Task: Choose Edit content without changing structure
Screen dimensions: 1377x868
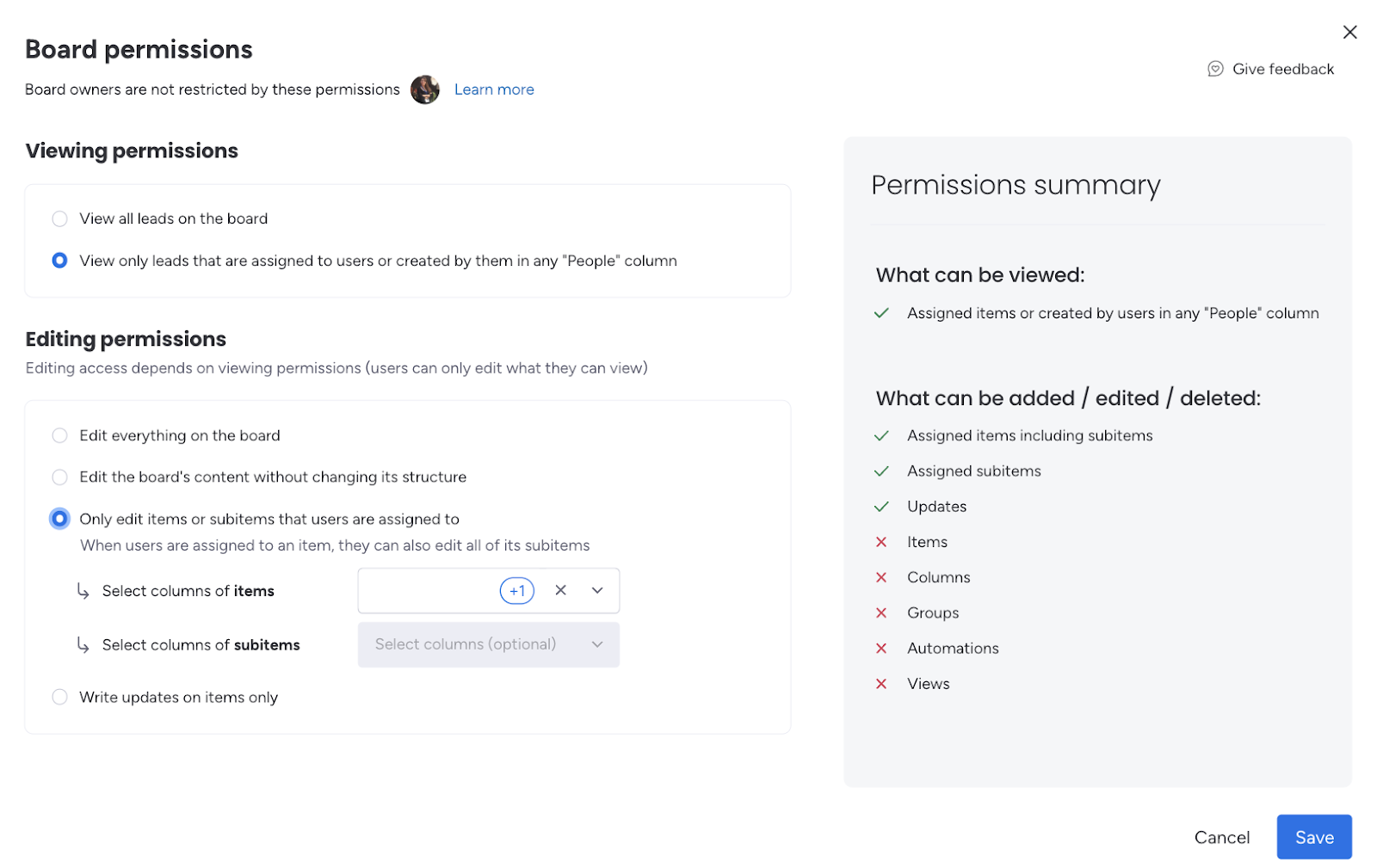Action: click(x=59, y=477)
